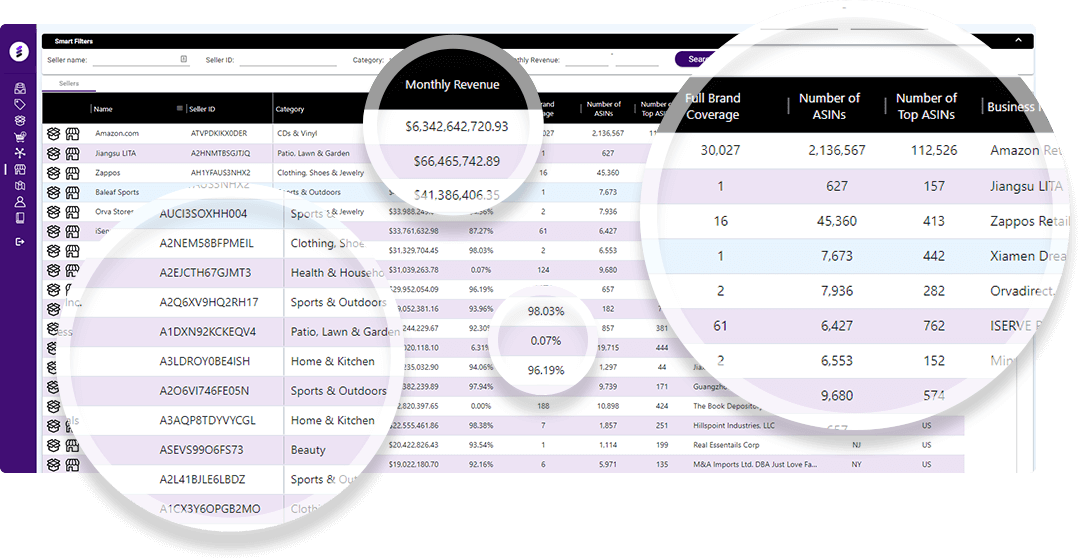Click the boxes icon in the Baleaf Sports row
The width and height of the screenshot is (1081, 560).
[53, 192]
